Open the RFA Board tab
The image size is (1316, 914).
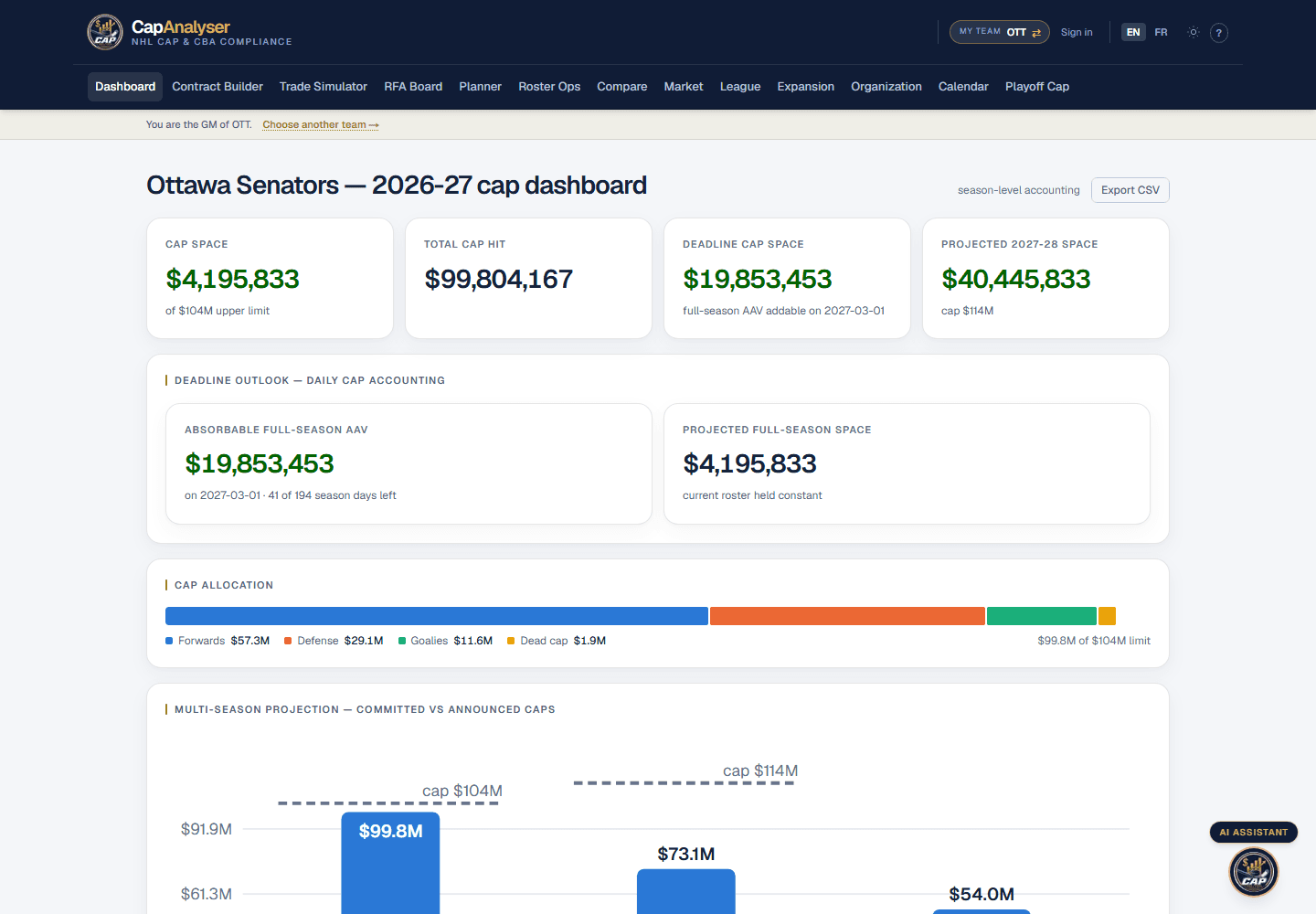coord(413,87)
